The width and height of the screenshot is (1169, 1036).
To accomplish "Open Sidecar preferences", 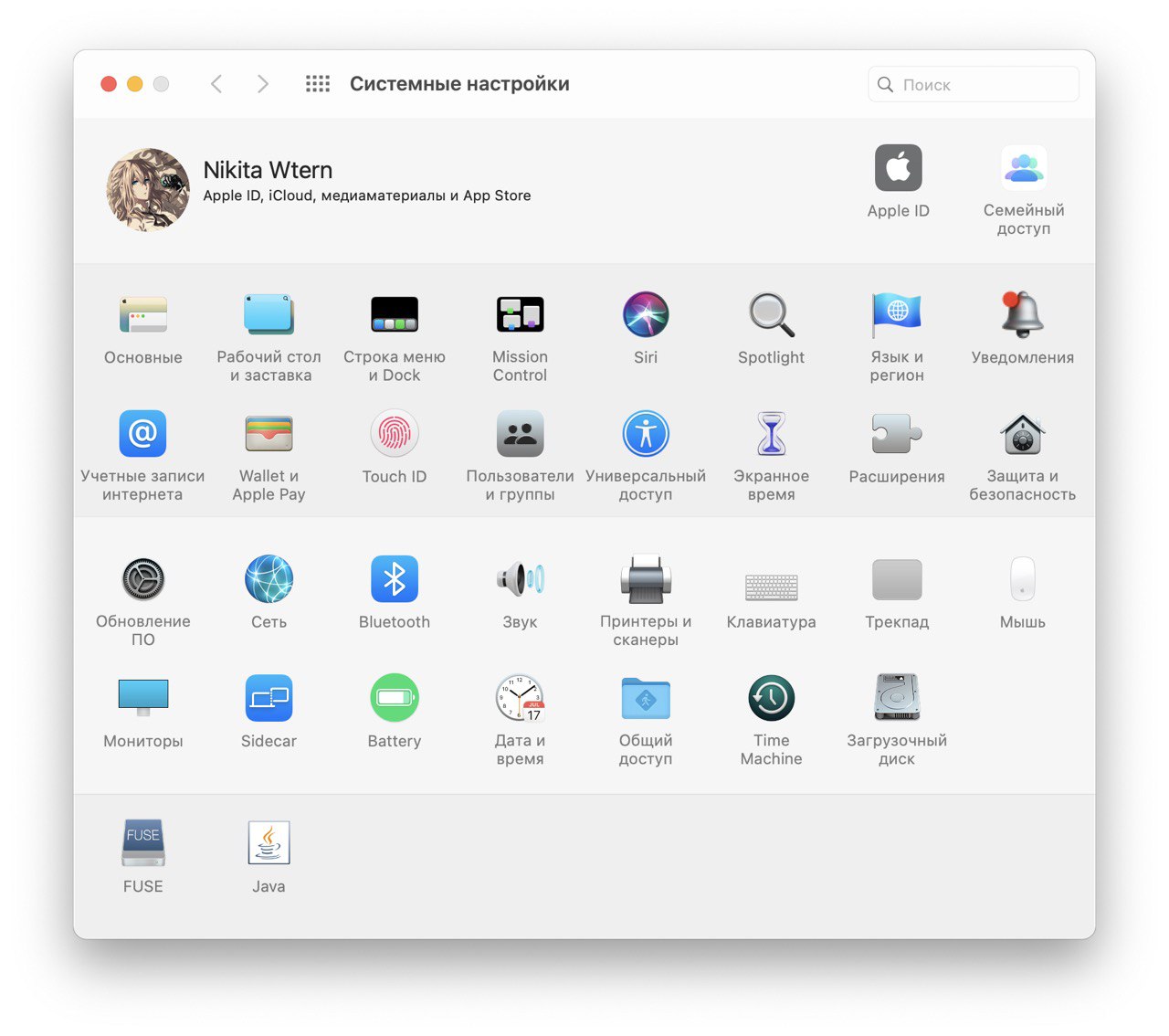I will point(269,698).
